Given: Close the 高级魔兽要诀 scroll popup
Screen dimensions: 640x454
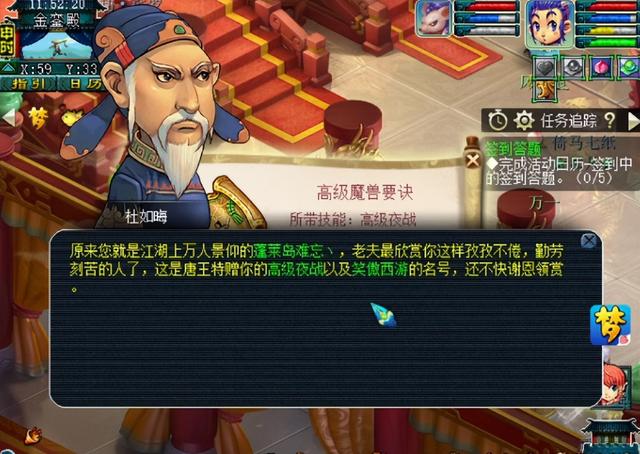Looking at the screenshot, I should 473,160.
